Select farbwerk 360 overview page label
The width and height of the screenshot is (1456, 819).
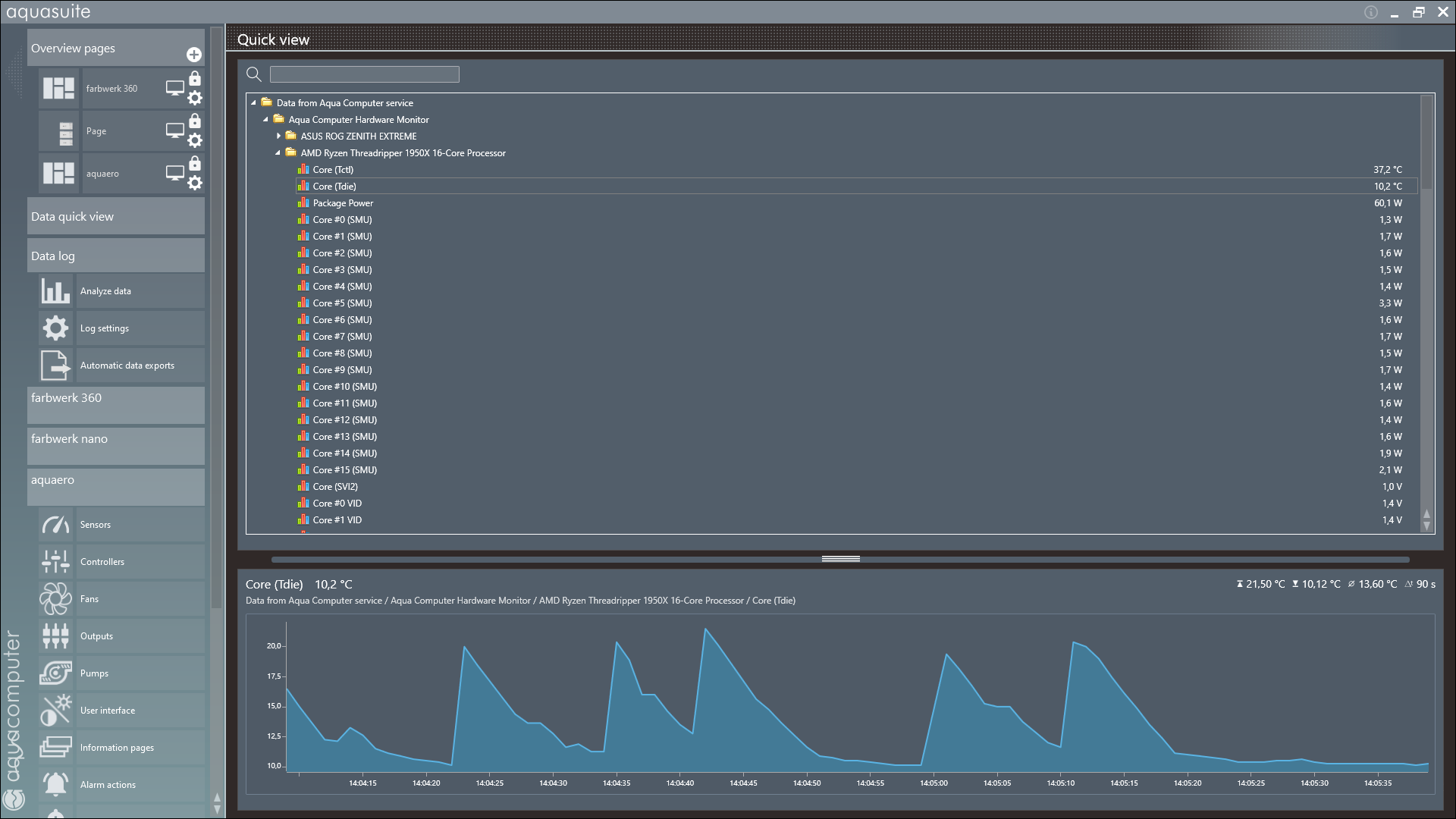111,89
